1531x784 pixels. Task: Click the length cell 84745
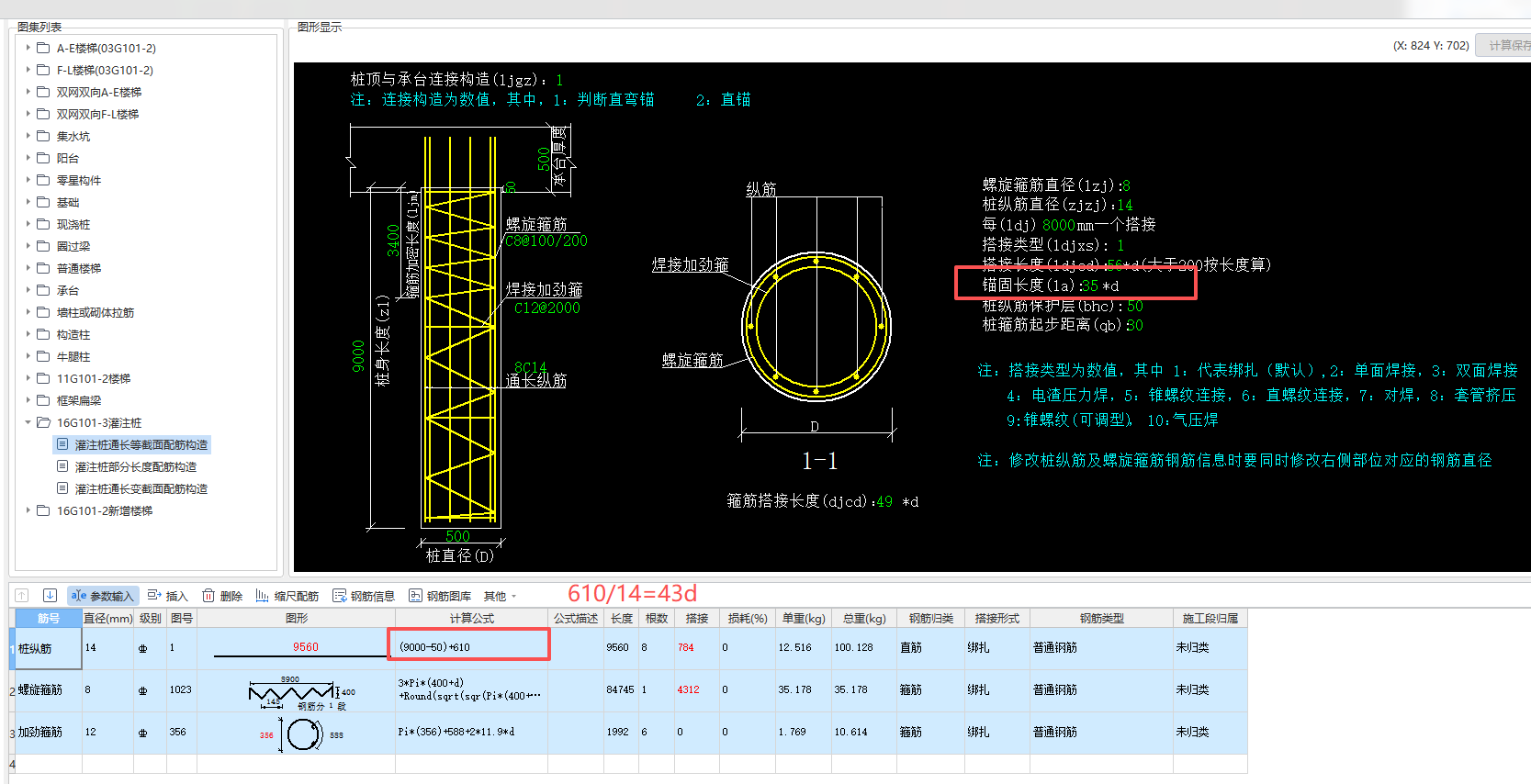pyautogui.click(x=620, y=689)
